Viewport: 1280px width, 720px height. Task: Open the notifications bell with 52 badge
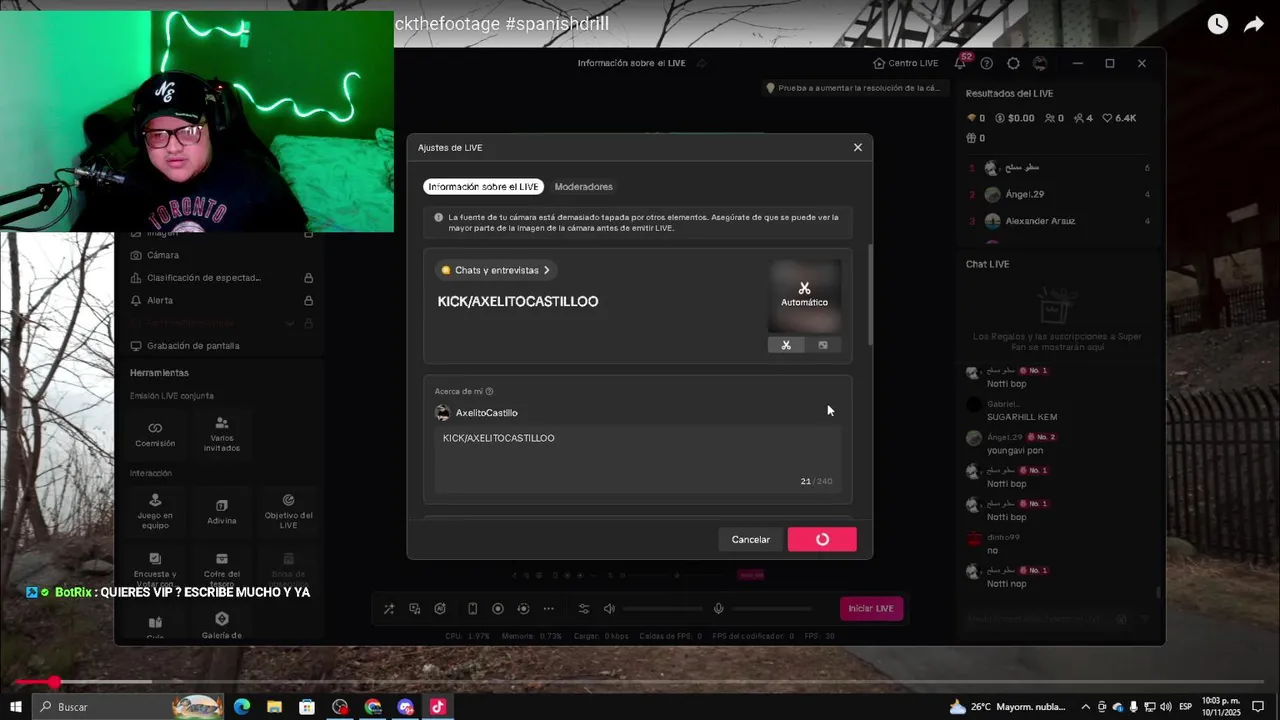[960, 62]
